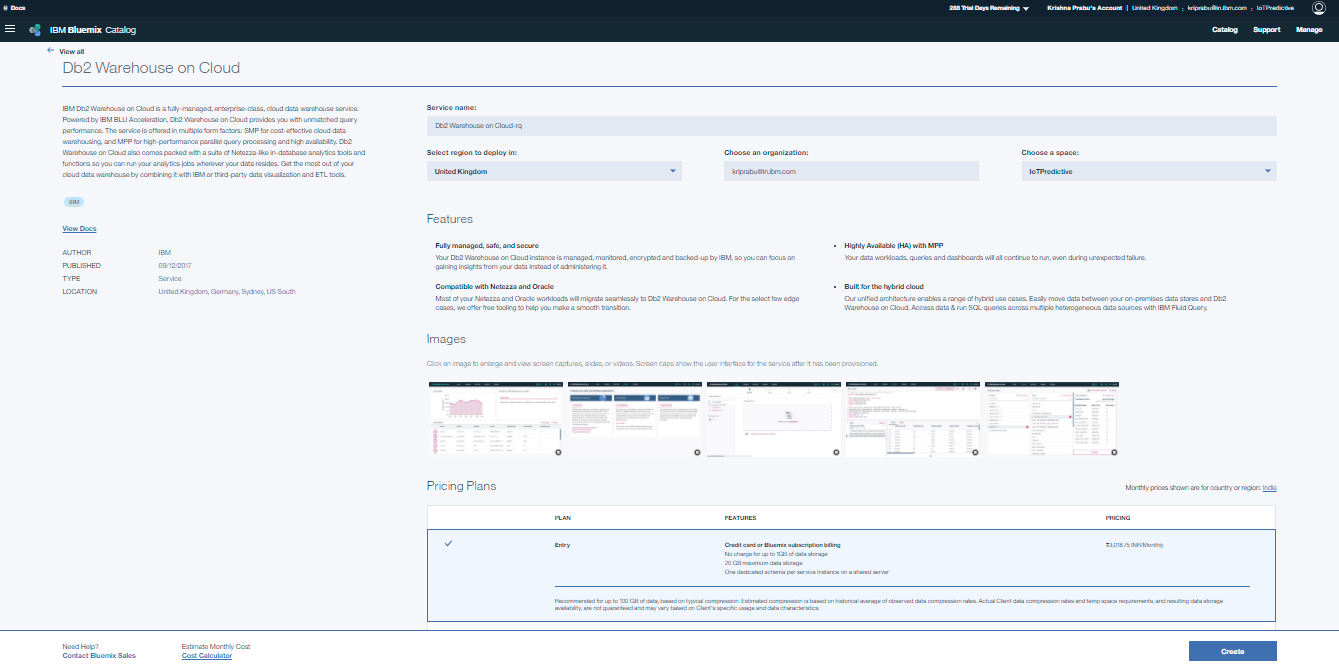Enlarge the third screenshot thumbnail

[x=774, y=419]
